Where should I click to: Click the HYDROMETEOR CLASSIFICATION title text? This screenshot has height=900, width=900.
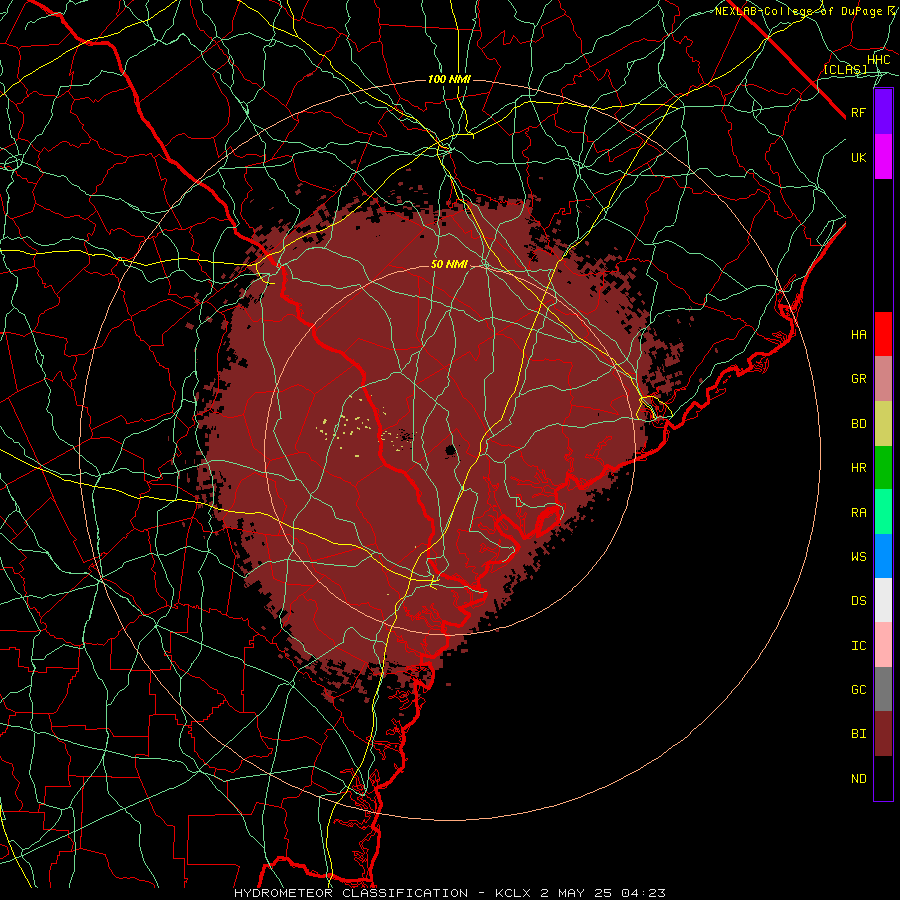click(351, 893)
